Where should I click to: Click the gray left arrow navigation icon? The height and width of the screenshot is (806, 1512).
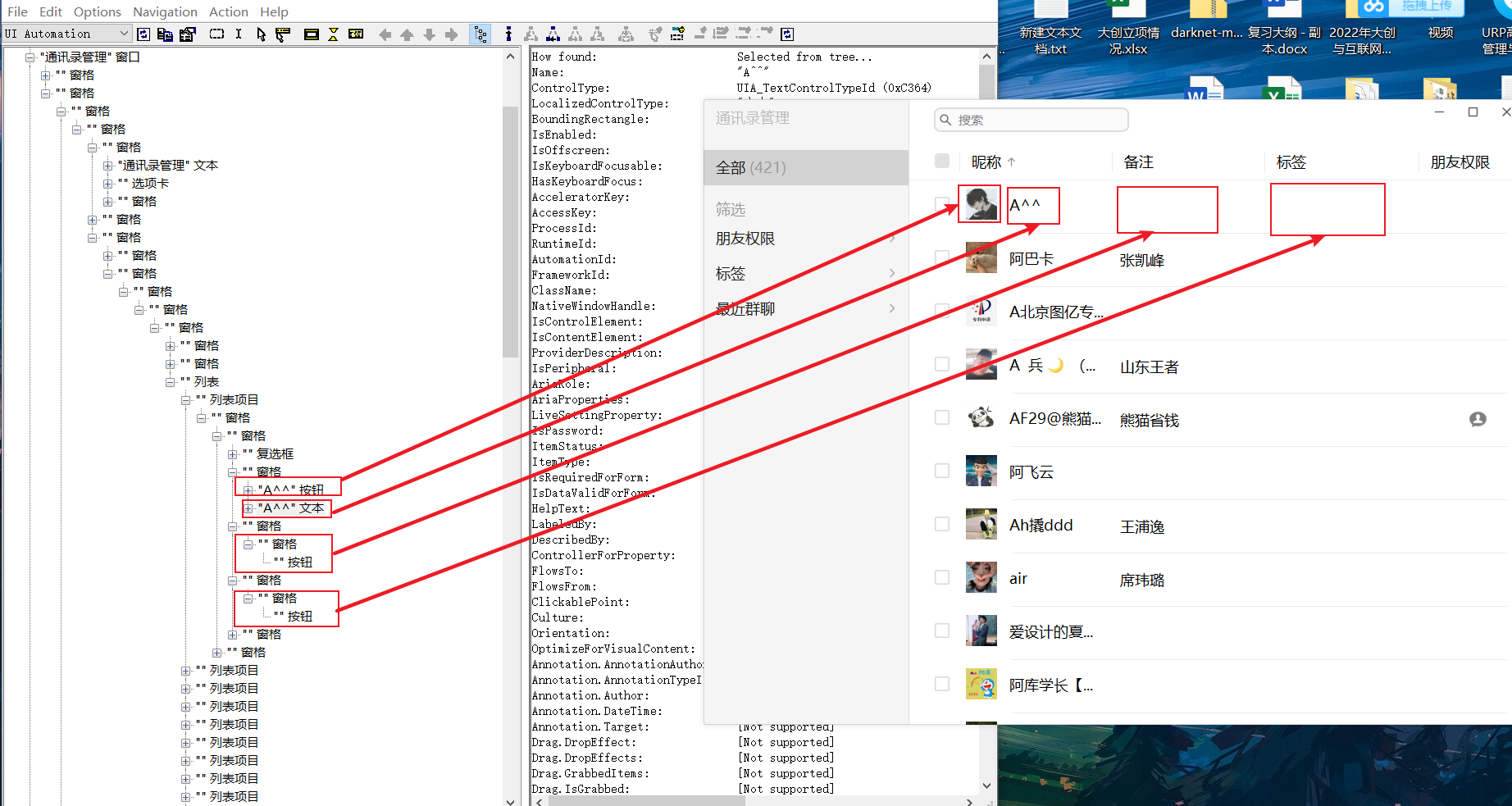click(x=385, y=34)
